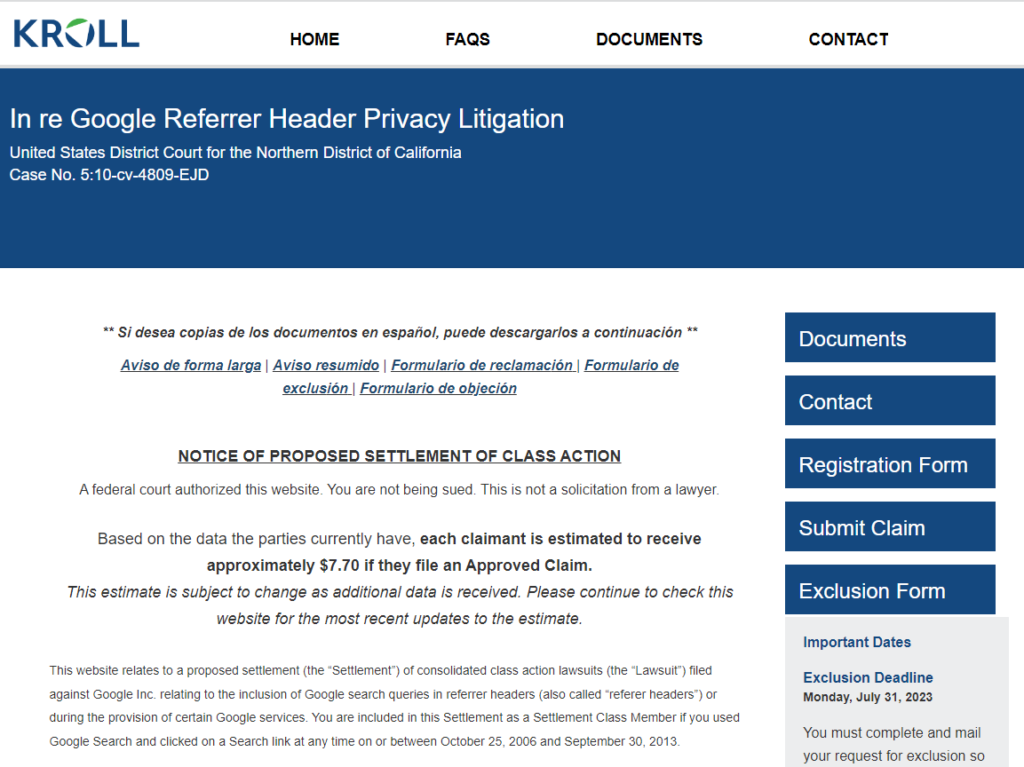Open the Exclusion Form page
This screenshot has width=1024, height=767.
click(889, 589)
